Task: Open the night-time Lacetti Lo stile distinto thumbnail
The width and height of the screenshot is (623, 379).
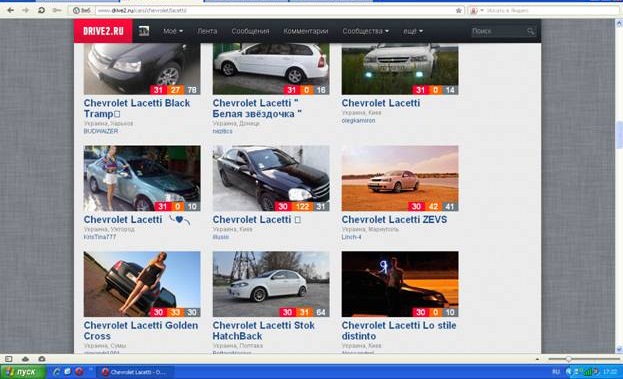Action: [400, 284]
